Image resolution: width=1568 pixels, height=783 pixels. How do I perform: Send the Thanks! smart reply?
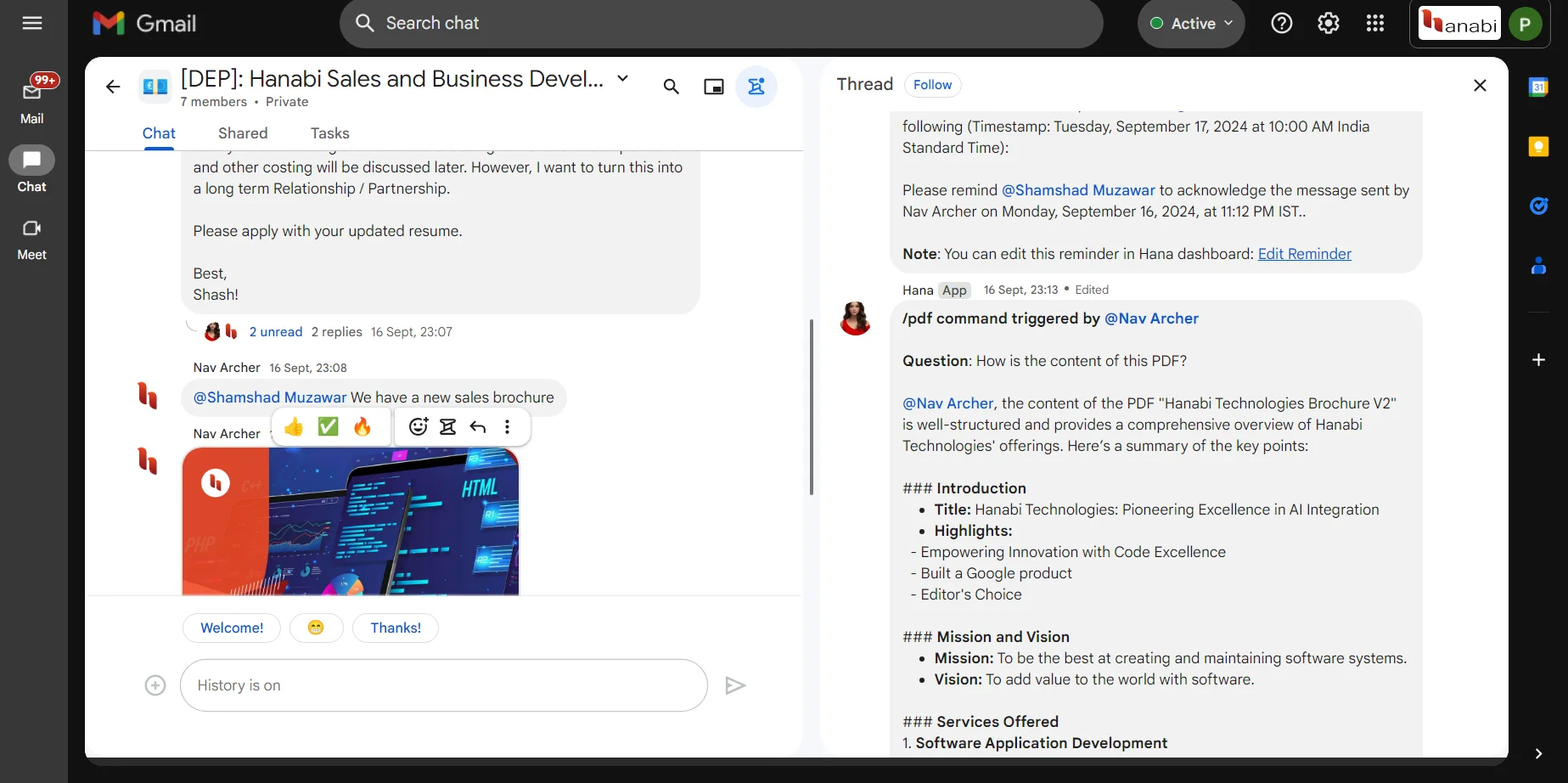(x=396, y=628)
